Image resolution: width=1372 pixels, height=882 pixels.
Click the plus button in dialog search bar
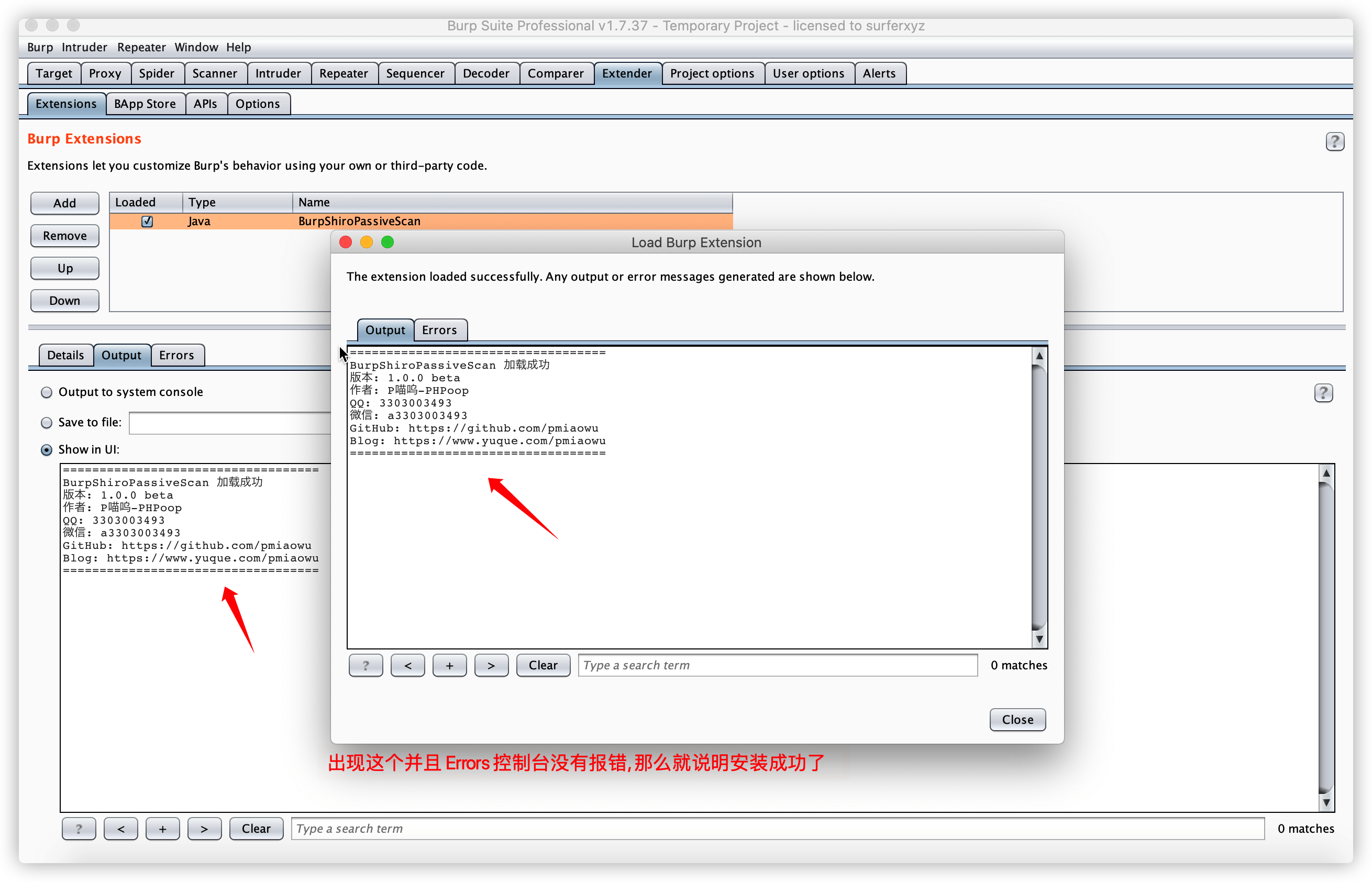point(449,665)
